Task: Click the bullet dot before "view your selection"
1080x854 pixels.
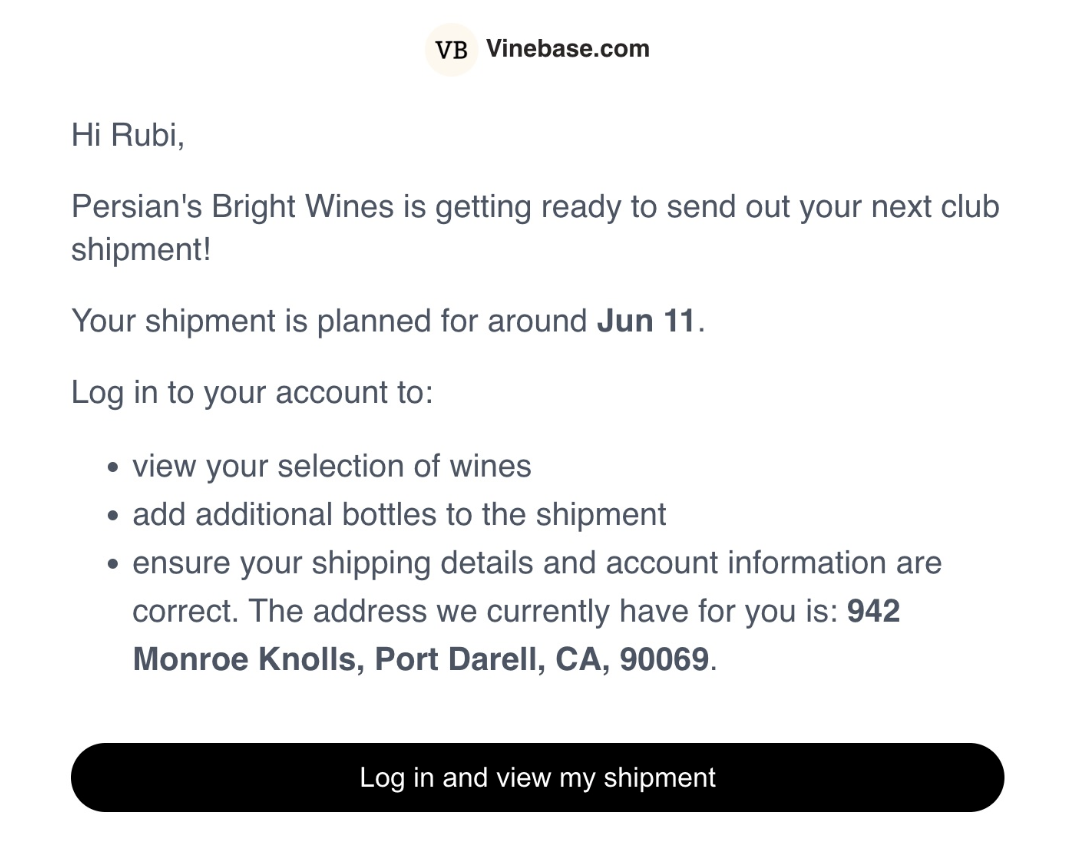Action: [113, 468]
